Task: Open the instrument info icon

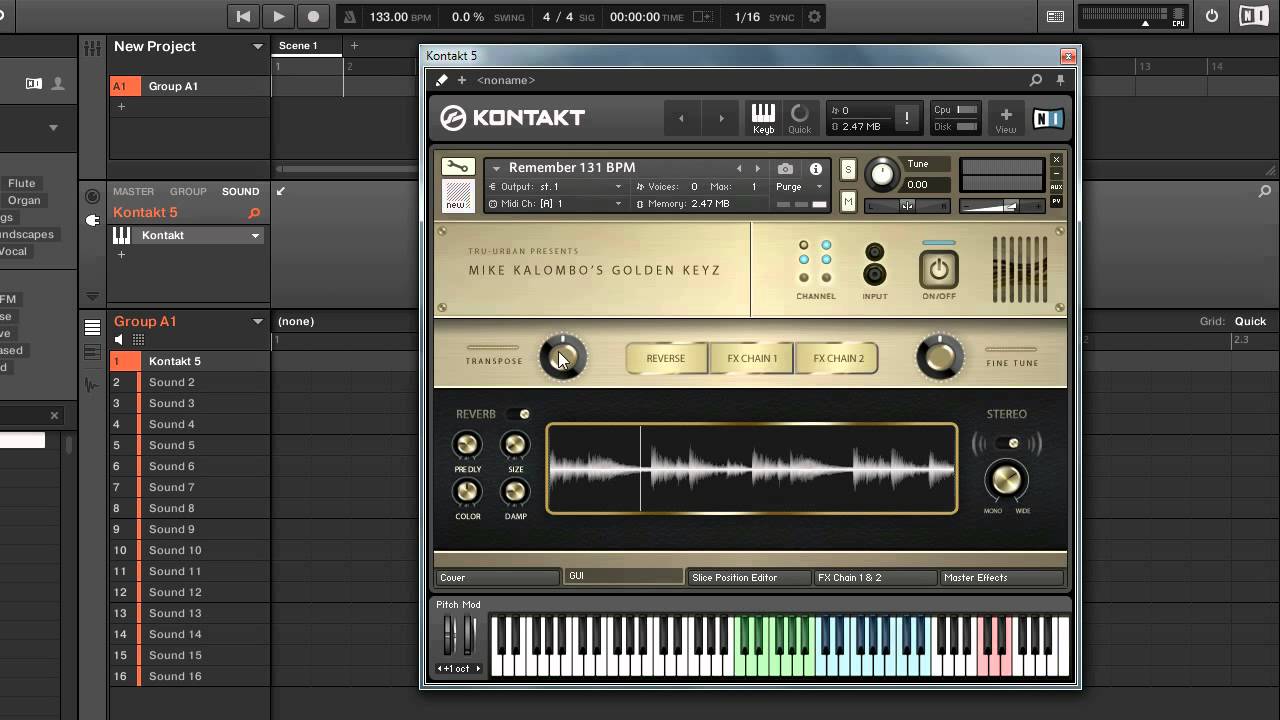Action: [x=816, y=169]
